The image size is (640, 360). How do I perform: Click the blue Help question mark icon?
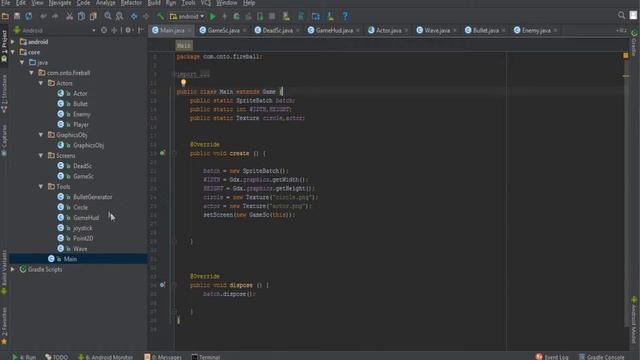[345, 16]
